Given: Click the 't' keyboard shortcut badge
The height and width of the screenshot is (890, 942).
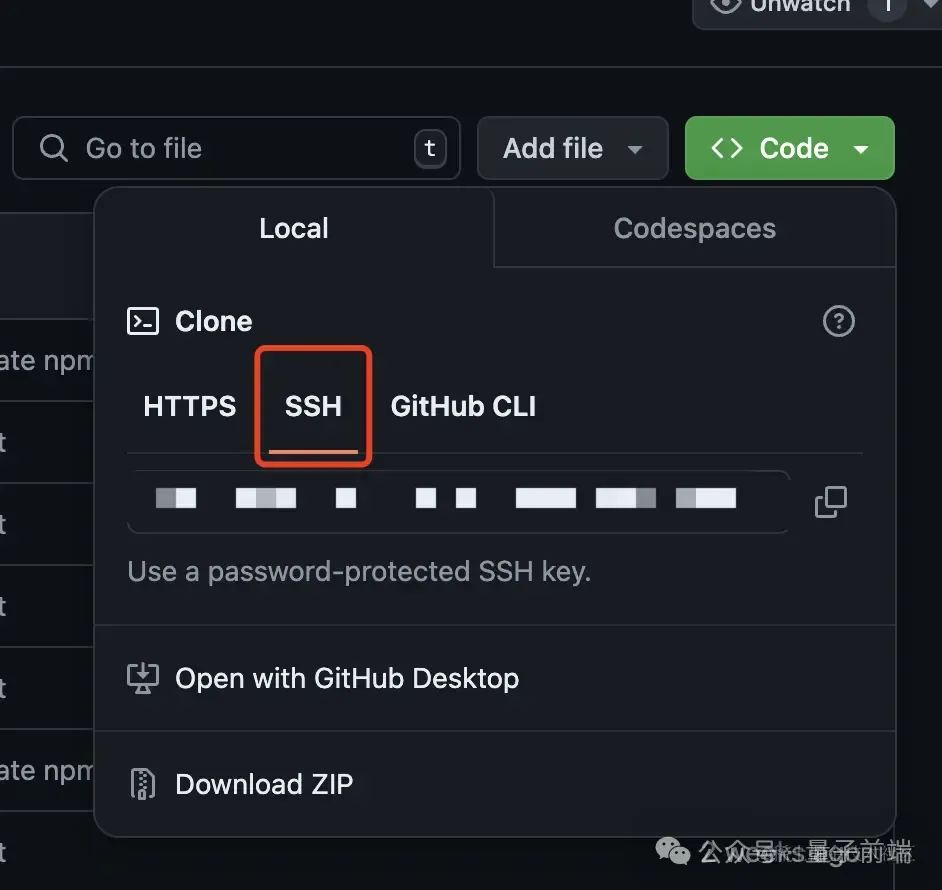Looking at the screenshot, I should tap(430, 148).
